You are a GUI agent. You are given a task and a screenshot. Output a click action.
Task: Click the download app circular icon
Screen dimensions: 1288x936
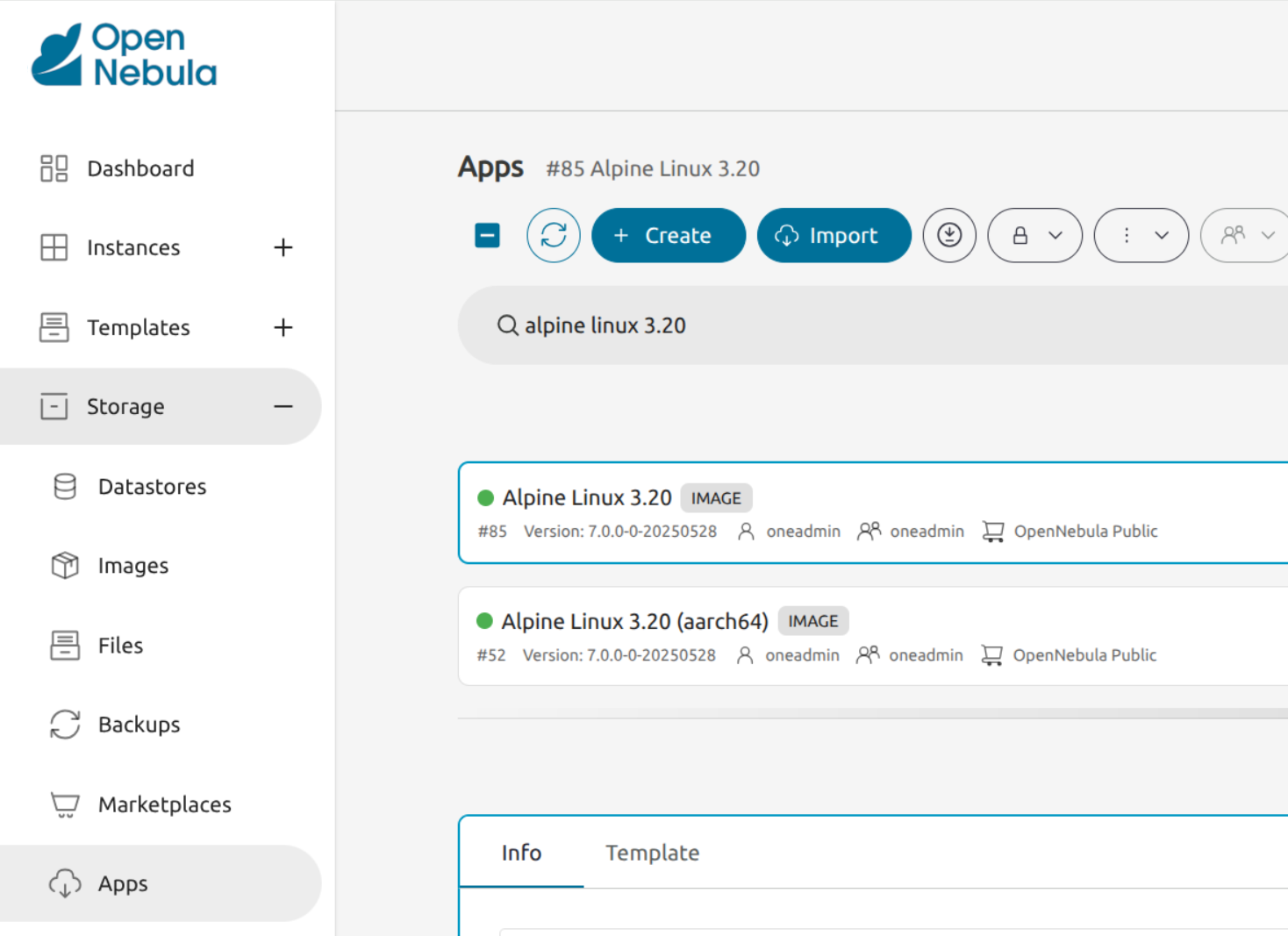click(948, 235)
